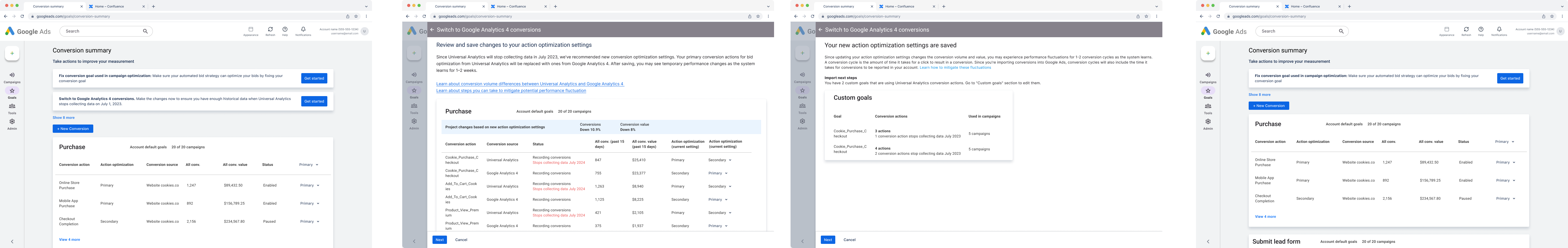1568x248 pixels.
Task: Click '3 actions' text in Custom goals table
Action: pos(883,131)
